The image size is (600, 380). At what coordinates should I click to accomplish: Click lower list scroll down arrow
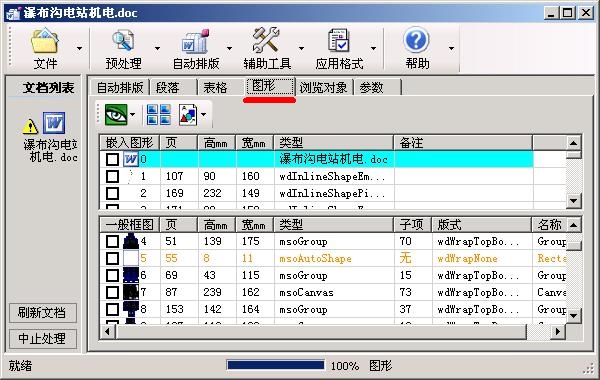(x=573, y=316)
